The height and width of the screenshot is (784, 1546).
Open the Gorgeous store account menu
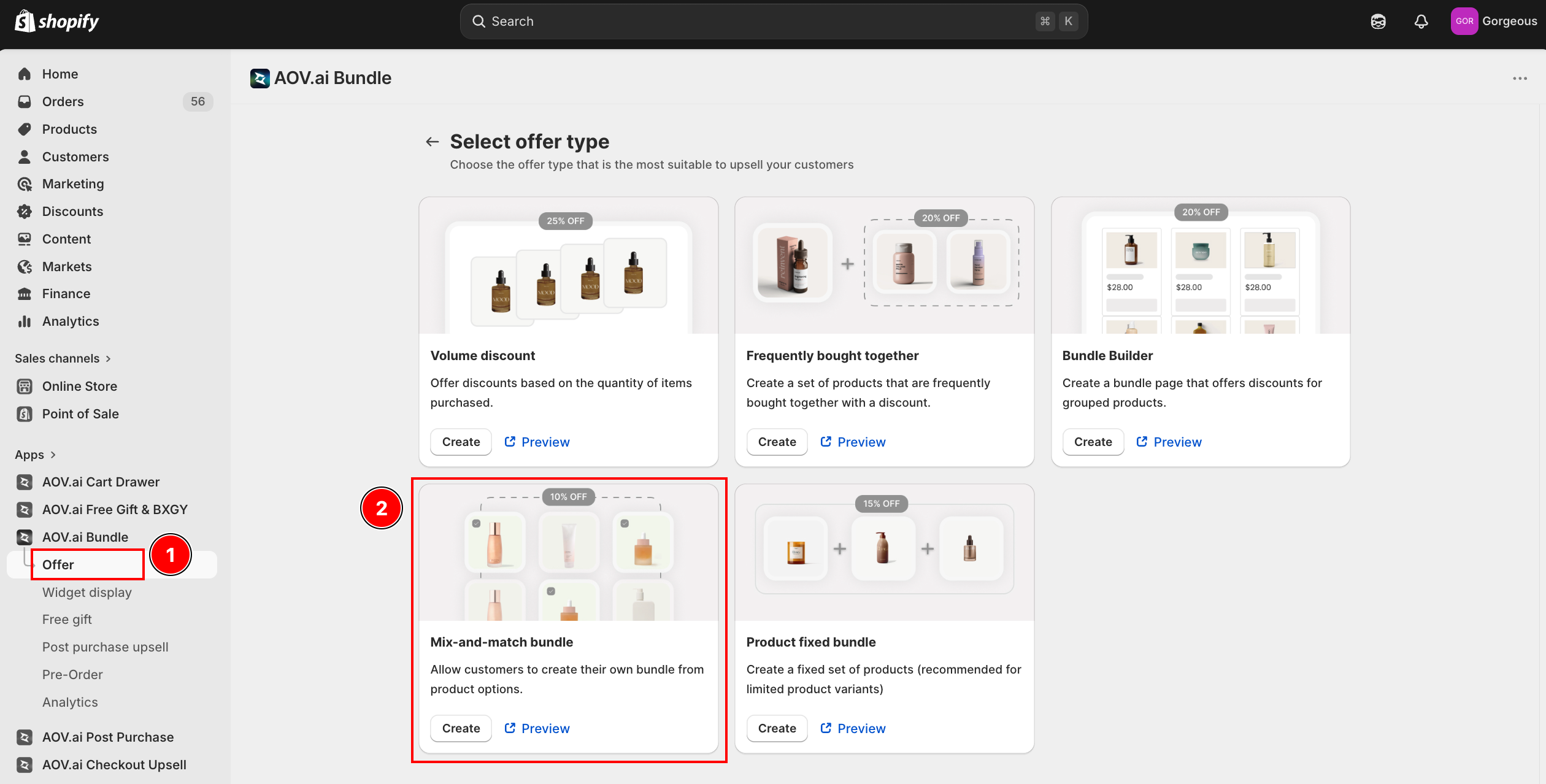(1495, 21)
